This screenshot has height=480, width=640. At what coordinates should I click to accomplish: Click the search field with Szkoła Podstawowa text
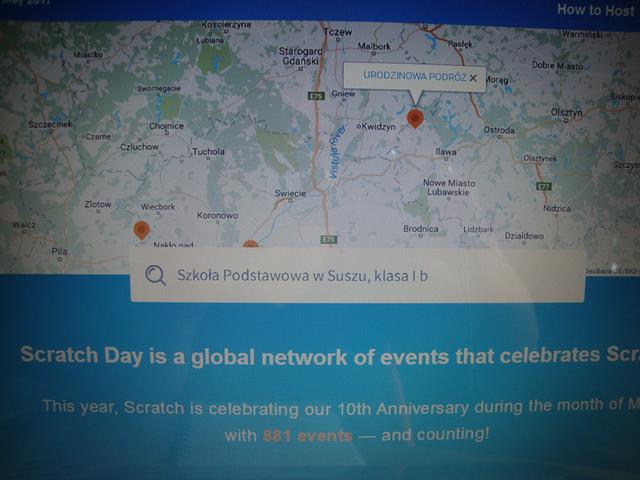(x=357, y=275)
